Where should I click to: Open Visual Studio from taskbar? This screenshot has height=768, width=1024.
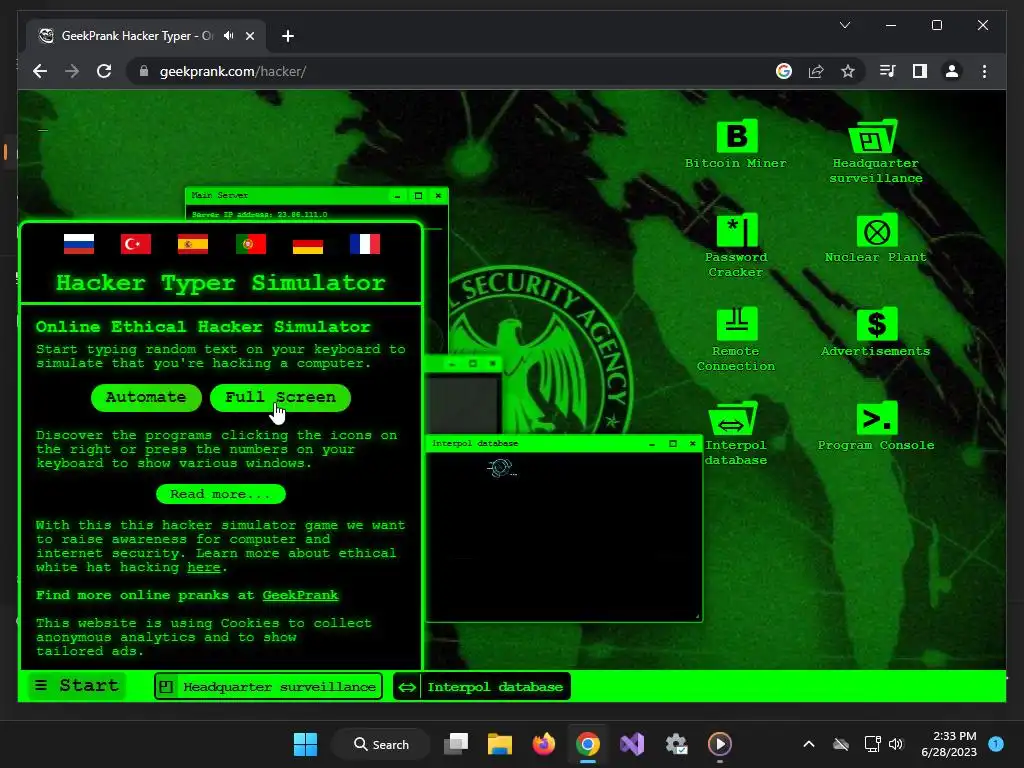click(632, 744)
